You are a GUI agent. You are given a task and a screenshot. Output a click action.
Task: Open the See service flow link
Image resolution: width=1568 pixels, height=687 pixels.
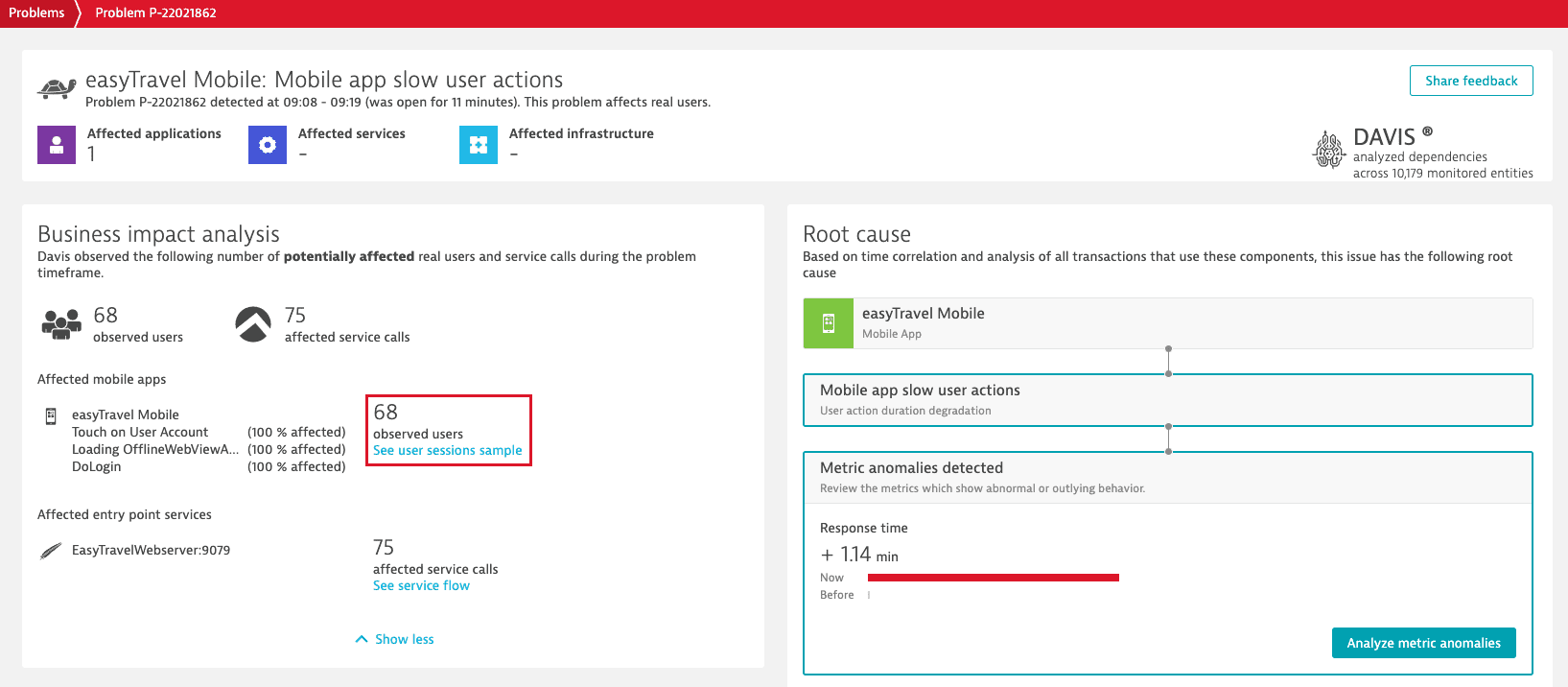point(421,585)
